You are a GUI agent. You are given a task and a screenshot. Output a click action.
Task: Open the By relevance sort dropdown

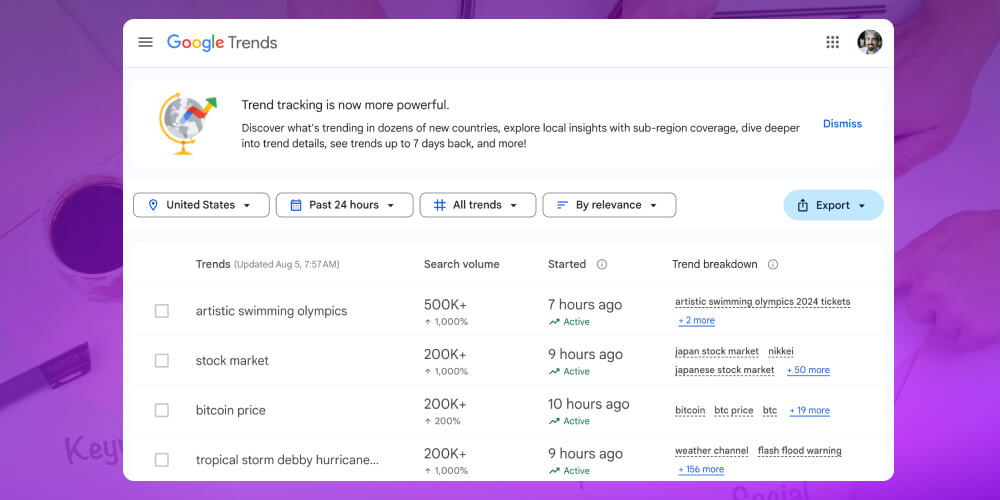coord(609,205)
